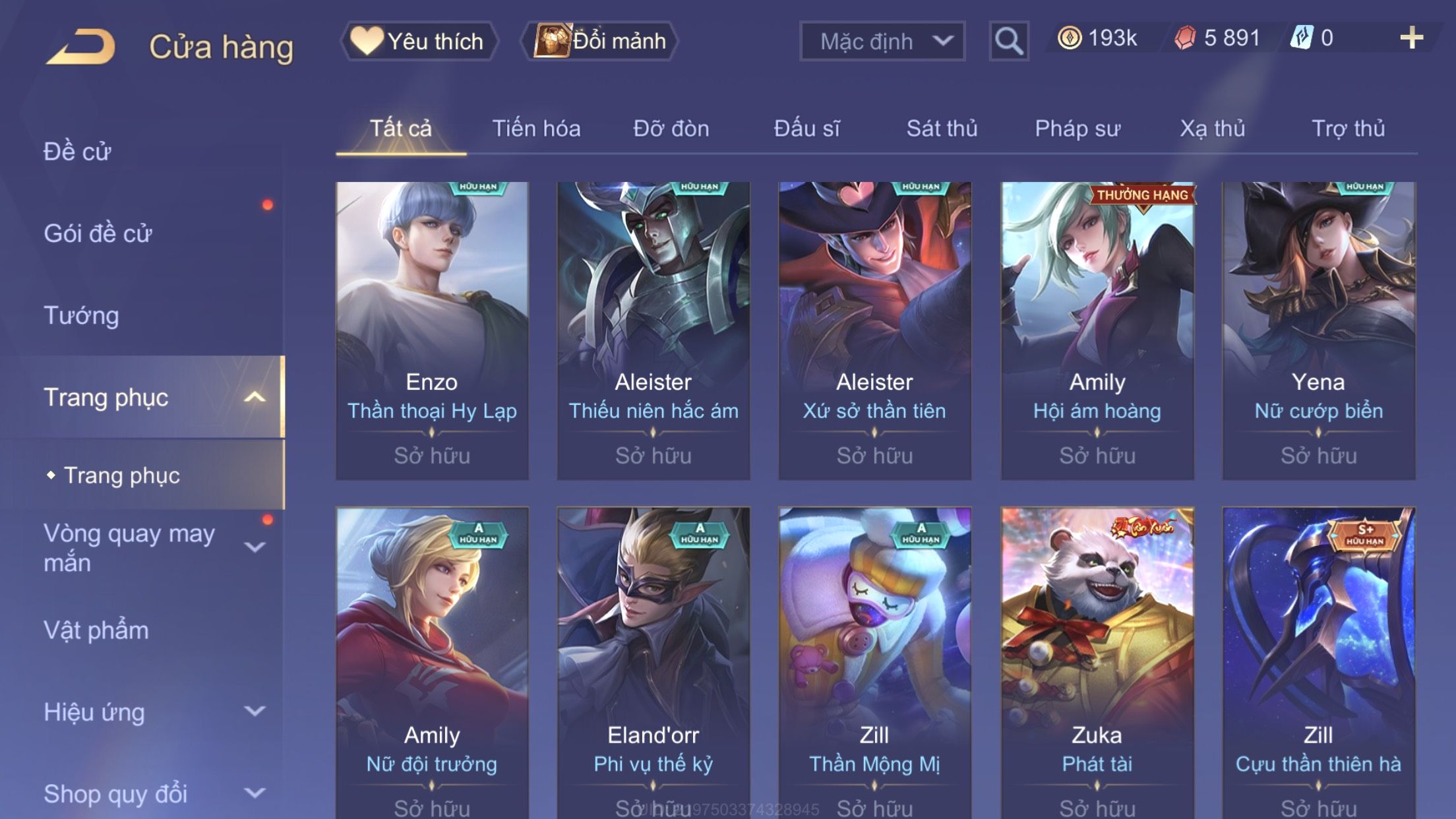Expand the Hiệu ứng sidebar section

point(255,711)
